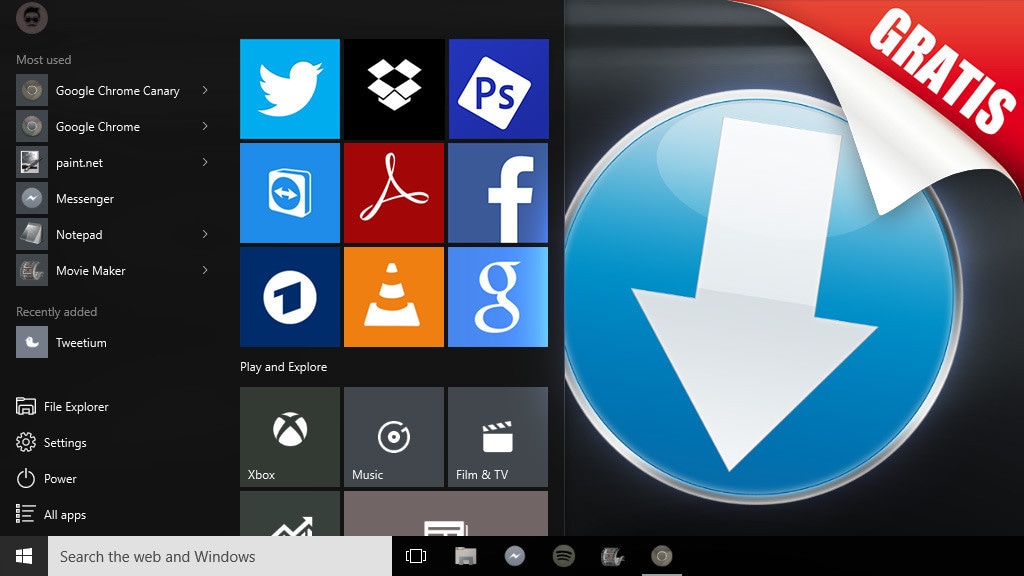This screenshot has width=1024, height=576.
Task: Launch VLC media player tile
Action: pyautogui.click(x=393, y=296)
